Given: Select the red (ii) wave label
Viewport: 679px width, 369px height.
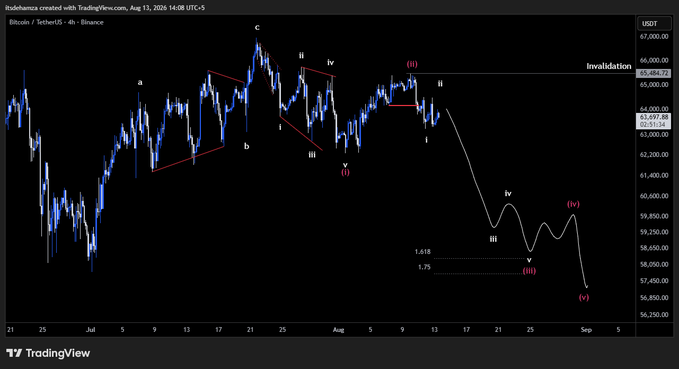Looking at the screenshot, I should [x=412, y=64].
